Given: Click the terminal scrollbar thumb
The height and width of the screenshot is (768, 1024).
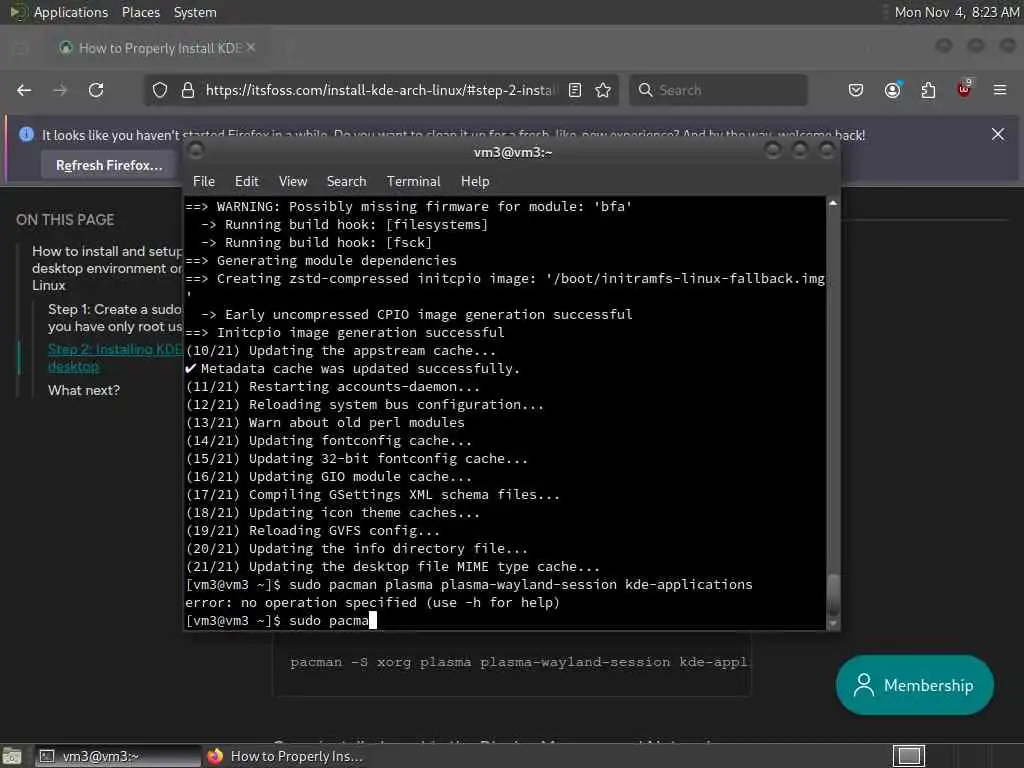Looking at the screenshot, I should coord(833,595).
